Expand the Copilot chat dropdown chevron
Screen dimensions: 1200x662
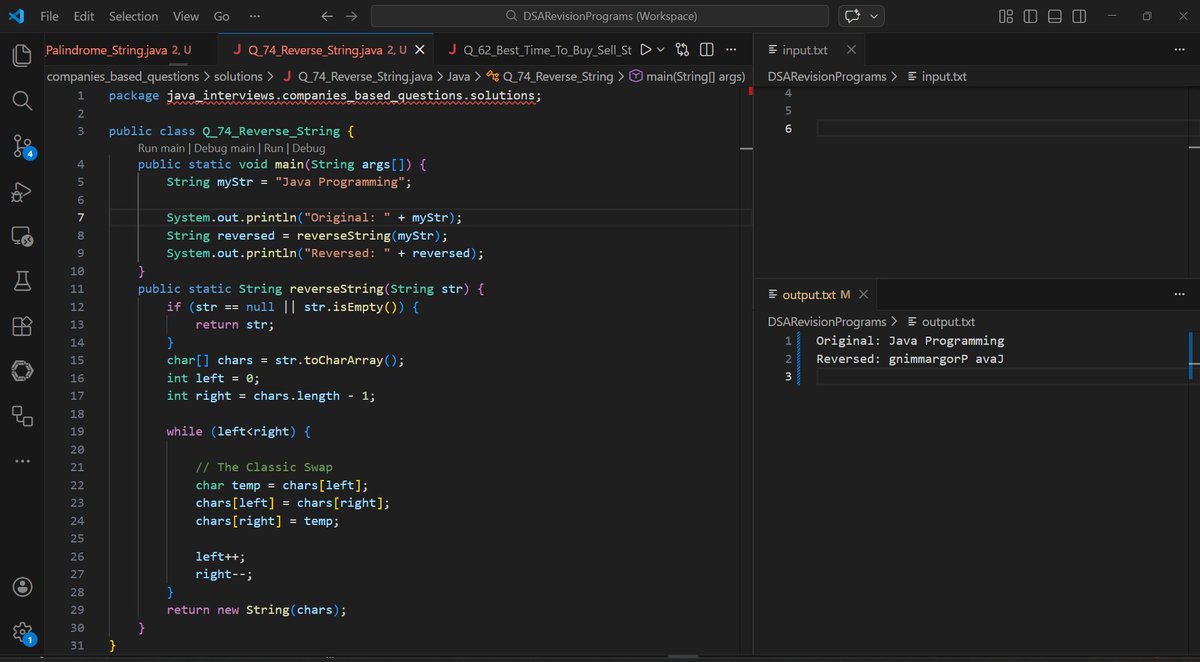click(x=875, y=16)
